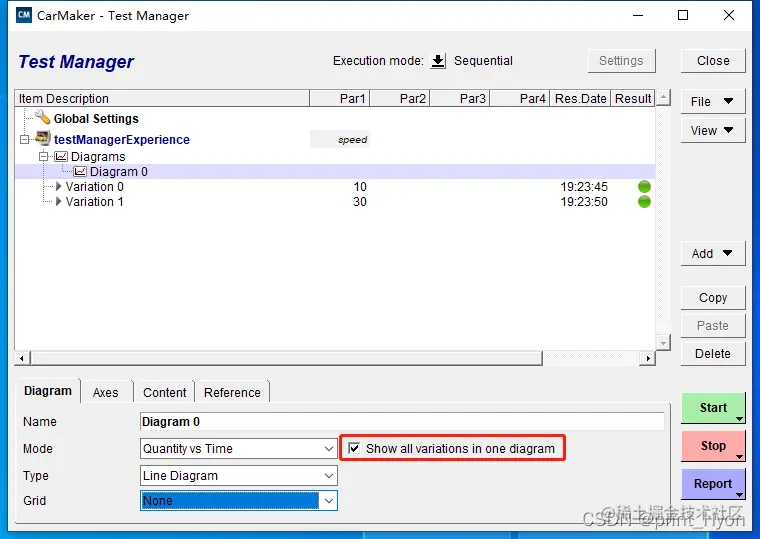The width and height of the screenshot is (760, 539).
Task: Collapse the testManagerExperience tree node
Action: pyautogui.click(x=24, y=140)
